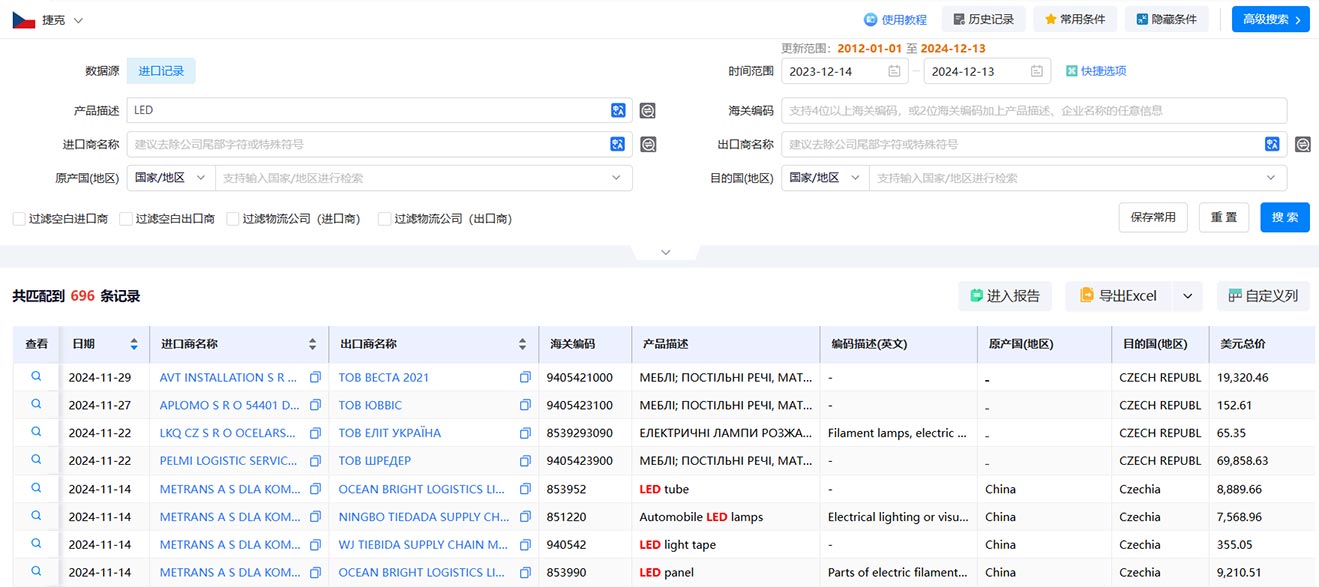Click translate icon in 进口商名称 field

[618, 144]
